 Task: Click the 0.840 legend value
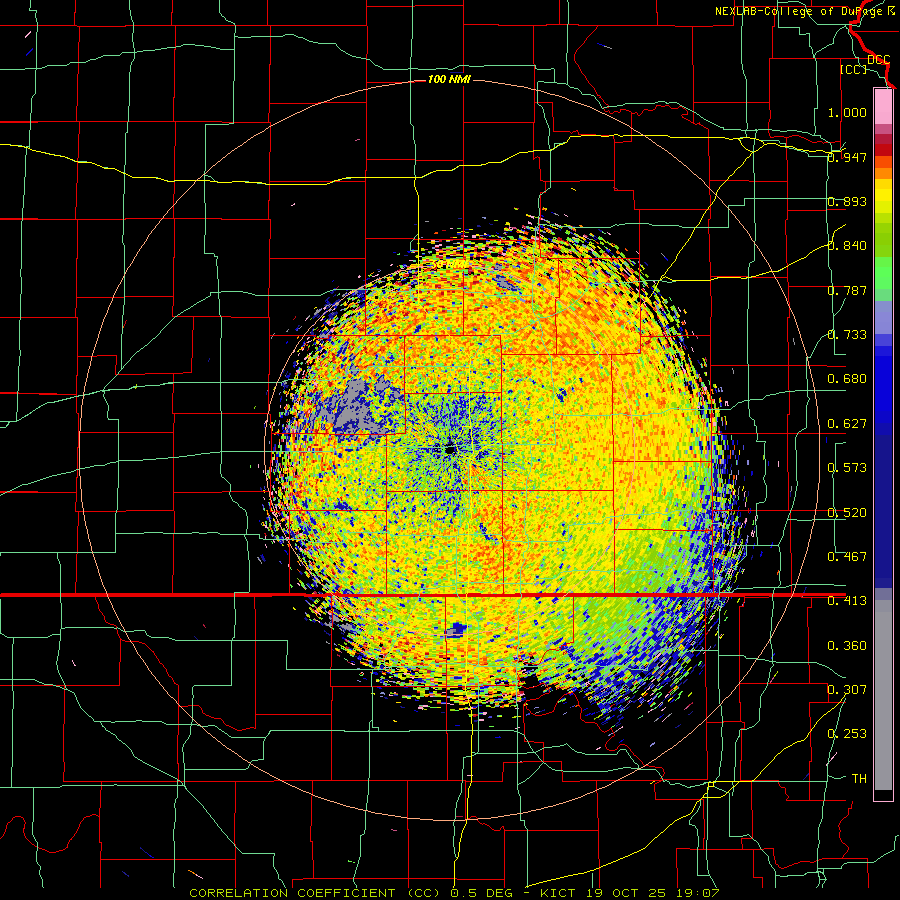(847, 246)
